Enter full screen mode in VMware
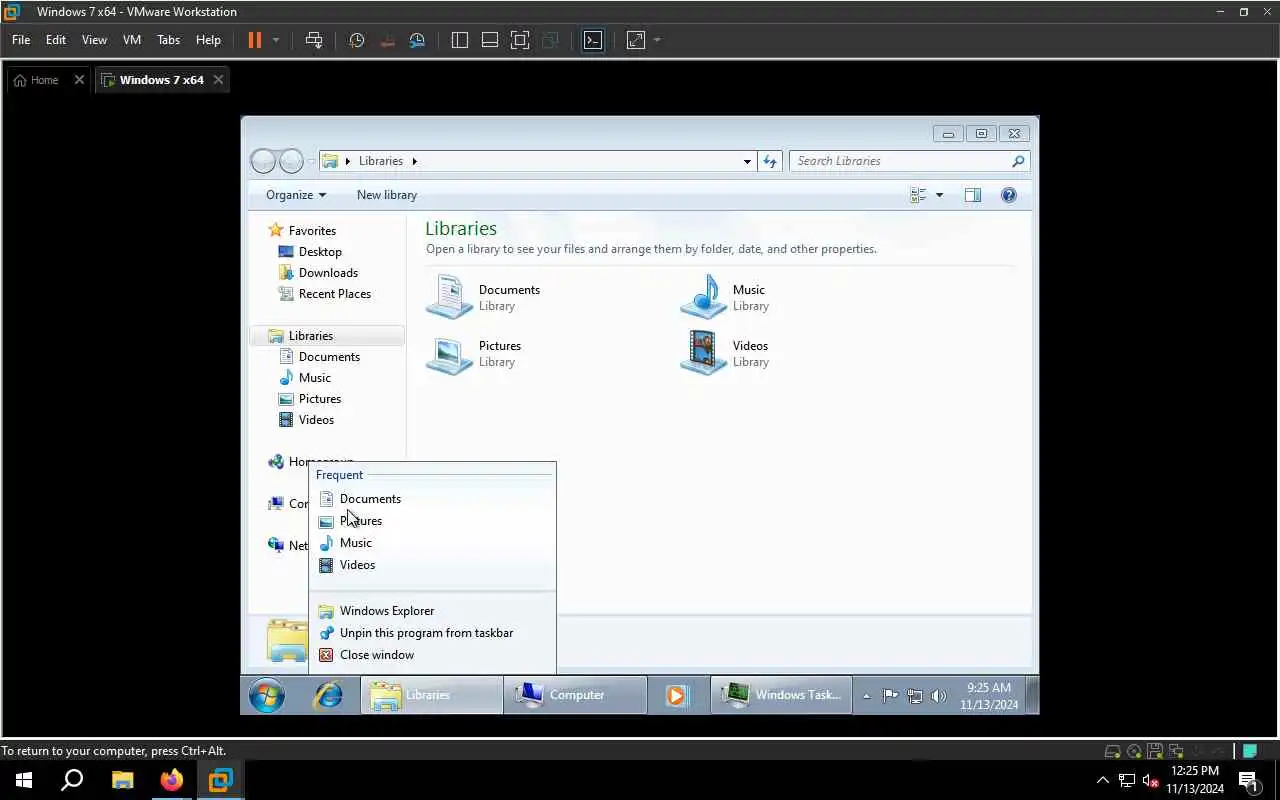This screenshot has height=800, width=1280. 520,40
